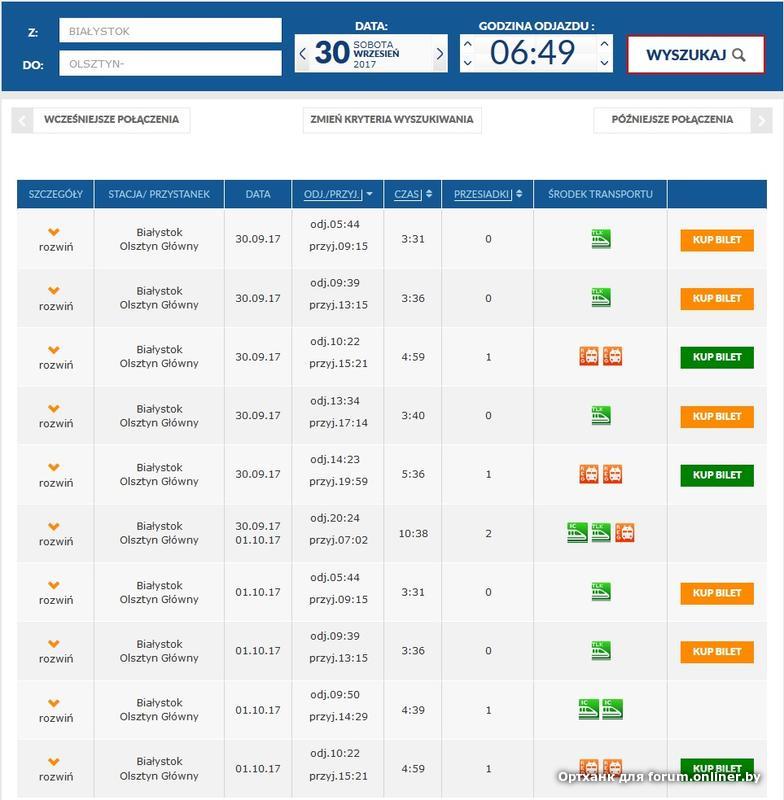Buy ticket for the 09:39 train on 30.09.17
784x800 pixels.
tap(717, 298)
